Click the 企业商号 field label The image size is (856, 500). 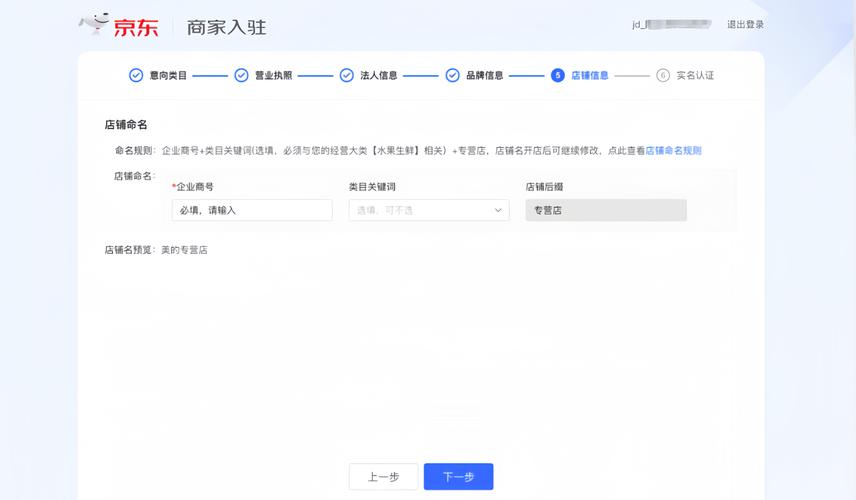click(193, 187)
